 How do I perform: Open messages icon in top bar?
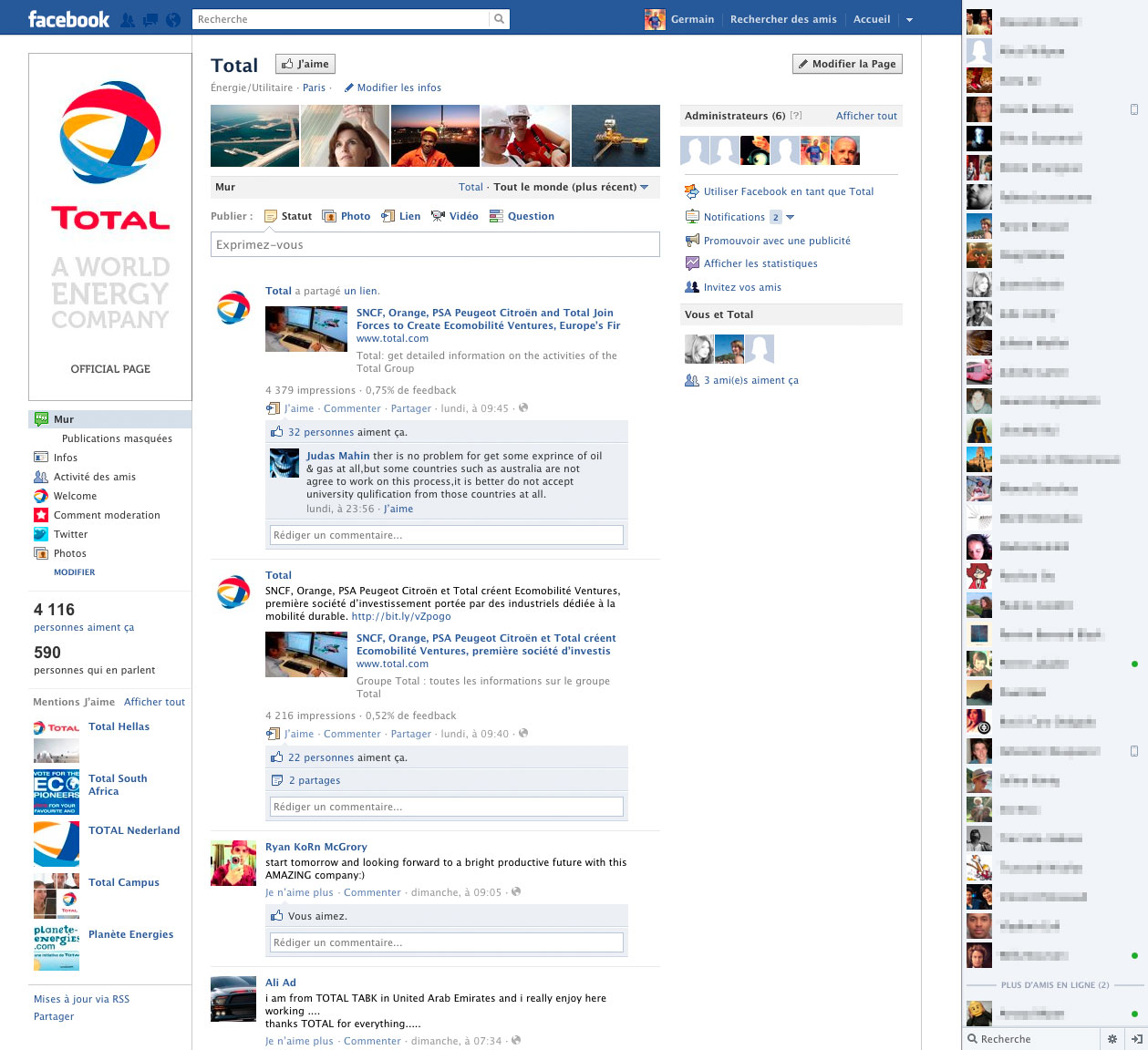150,19
